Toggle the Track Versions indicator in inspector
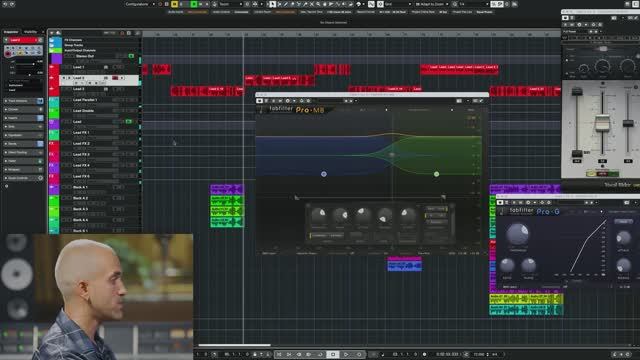 (40, 101)
